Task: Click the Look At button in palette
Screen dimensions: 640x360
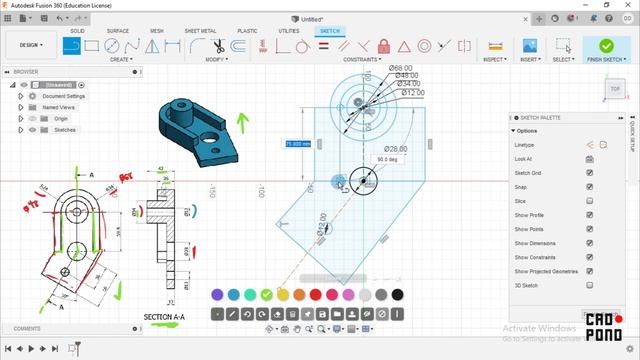Action: pos(589,159)
